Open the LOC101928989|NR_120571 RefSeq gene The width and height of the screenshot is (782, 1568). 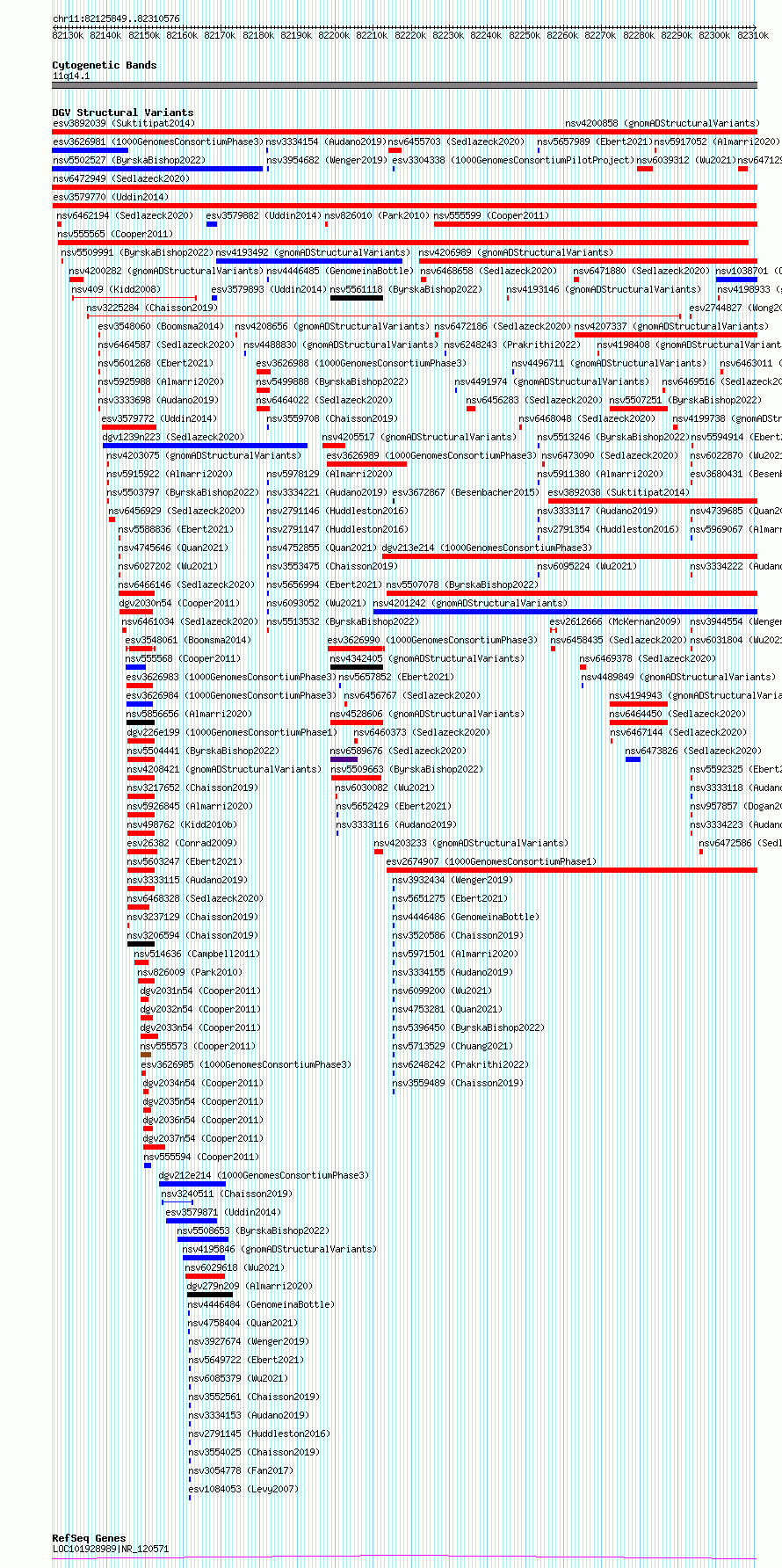[x=111, y=1550]
